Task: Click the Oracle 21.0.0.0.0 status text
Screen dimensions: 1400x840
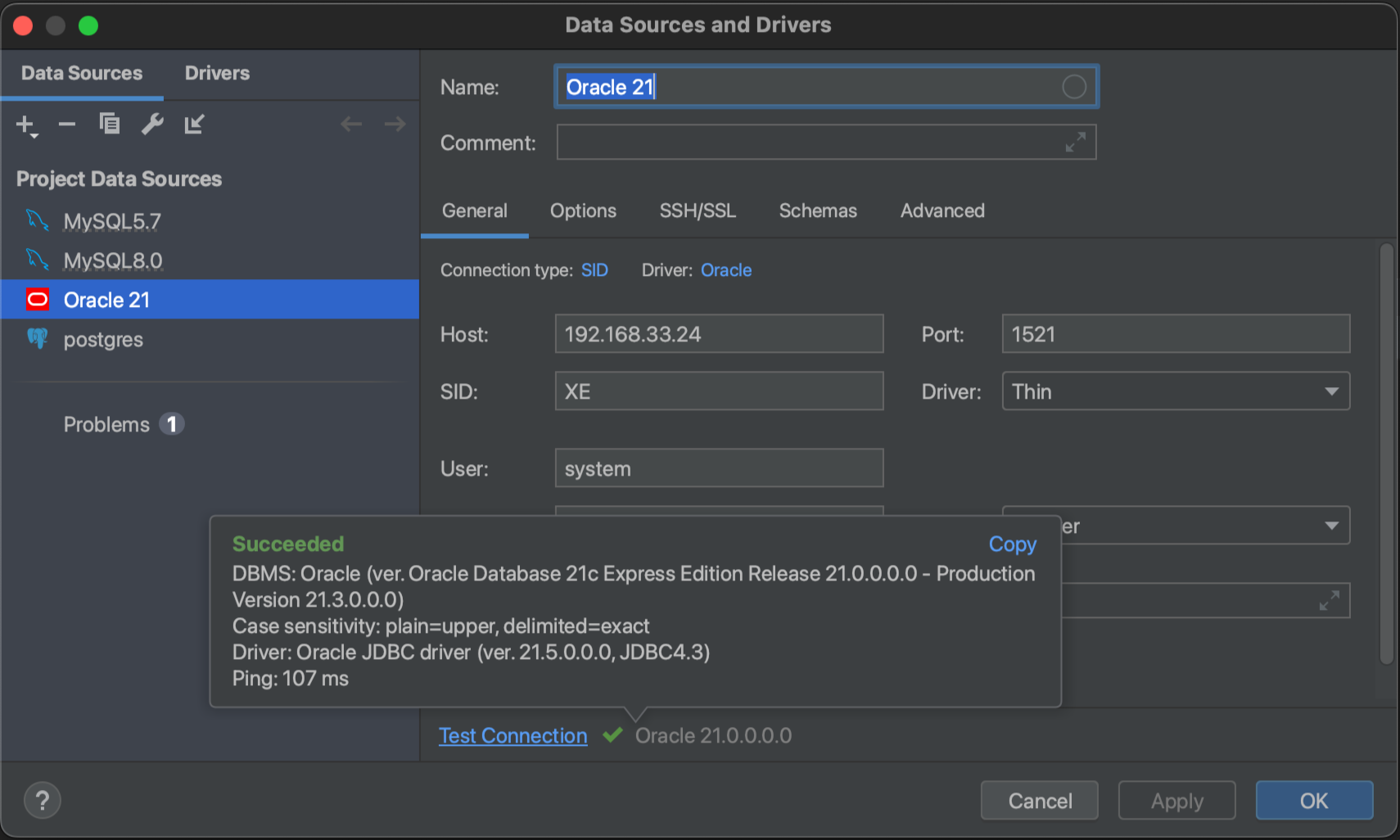Action: pos(713,735)
